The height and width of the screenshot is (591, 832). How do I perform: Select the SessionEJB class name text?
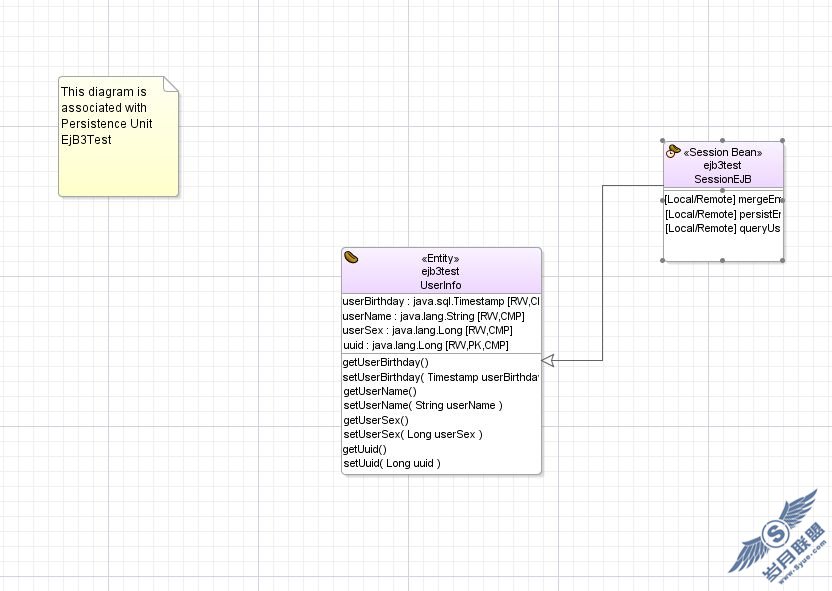pos(723,179)
